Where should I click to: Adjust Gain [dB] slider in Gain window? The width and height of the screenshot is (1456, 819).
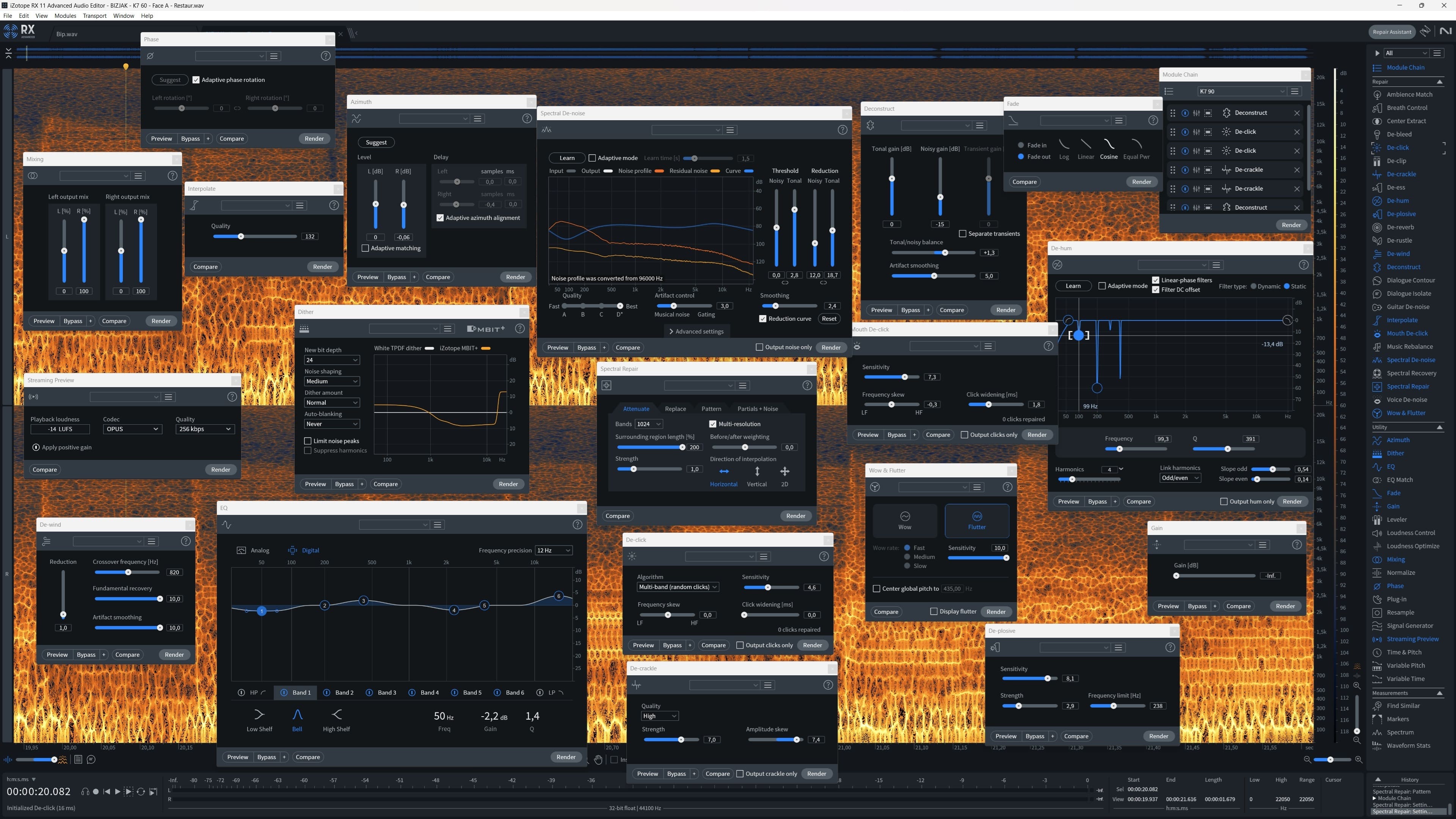(x=1214, y=576)
